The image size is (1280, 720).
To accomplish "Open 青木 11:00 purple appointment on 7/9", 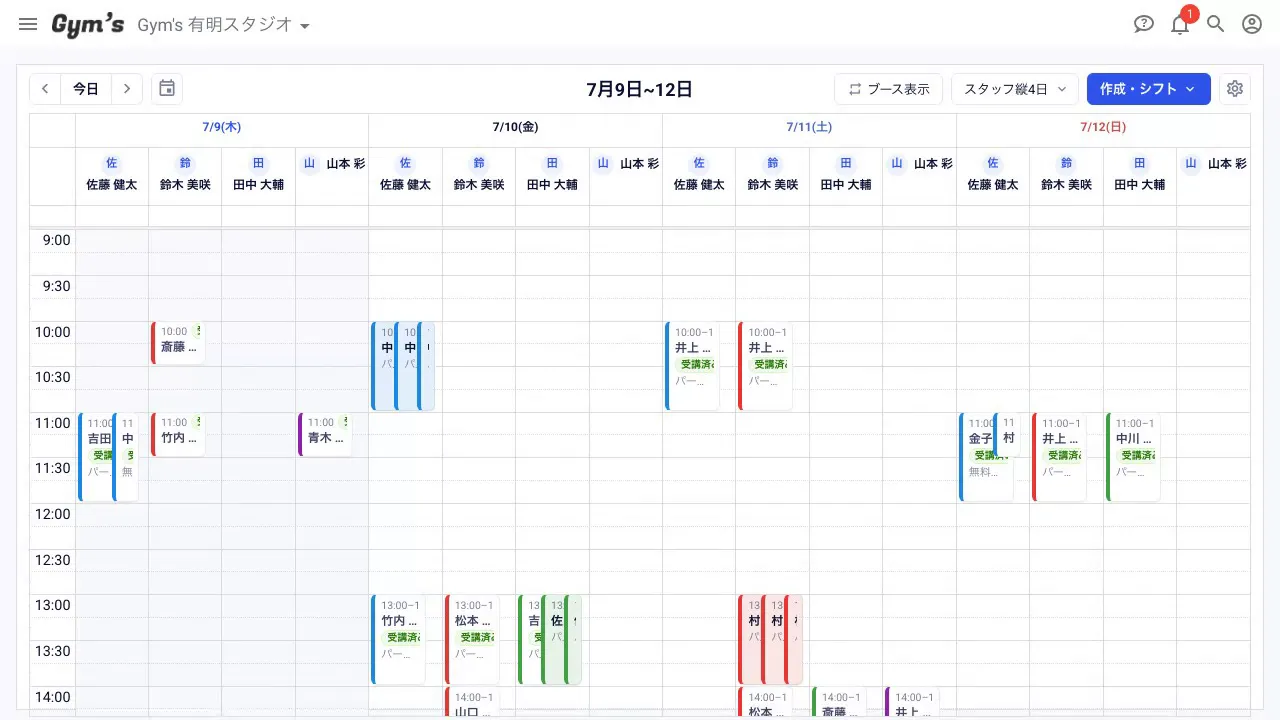I will 325,434.
